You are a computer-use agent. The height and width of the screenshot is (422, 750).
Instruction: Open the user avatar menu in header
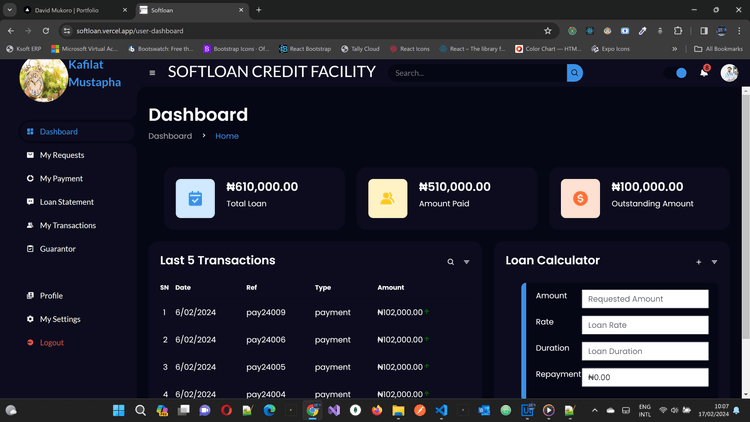coord(729,73)
